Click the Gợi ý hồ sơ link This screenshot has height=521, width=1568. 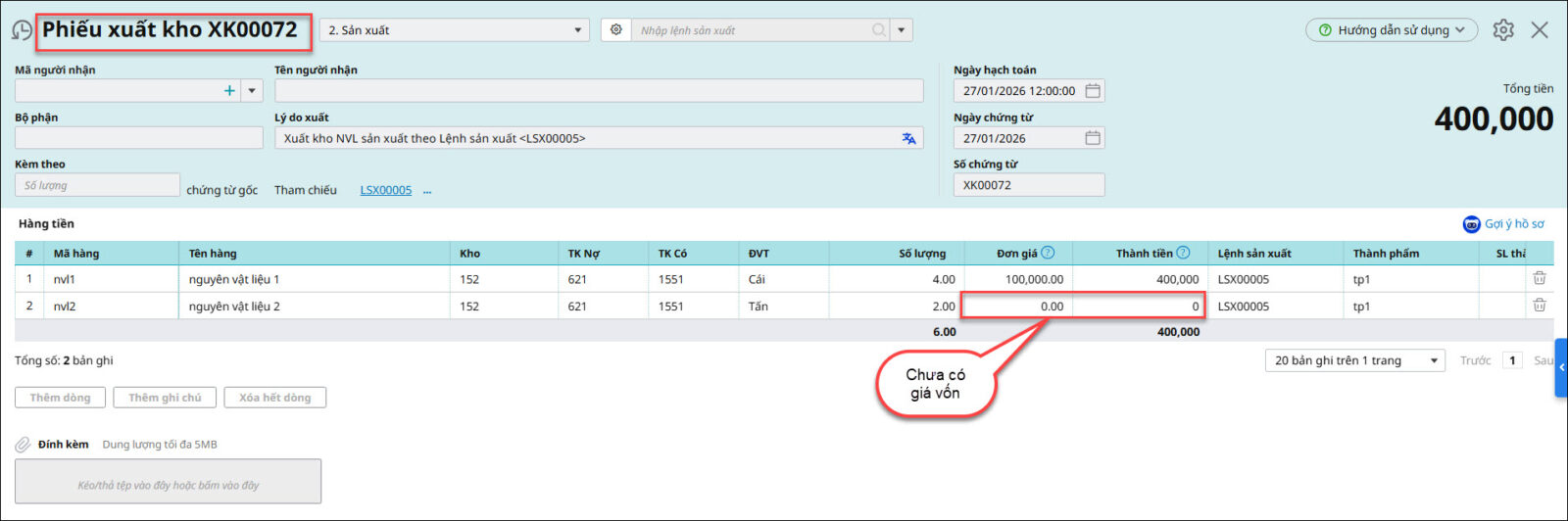click(x=1504, y=224)
